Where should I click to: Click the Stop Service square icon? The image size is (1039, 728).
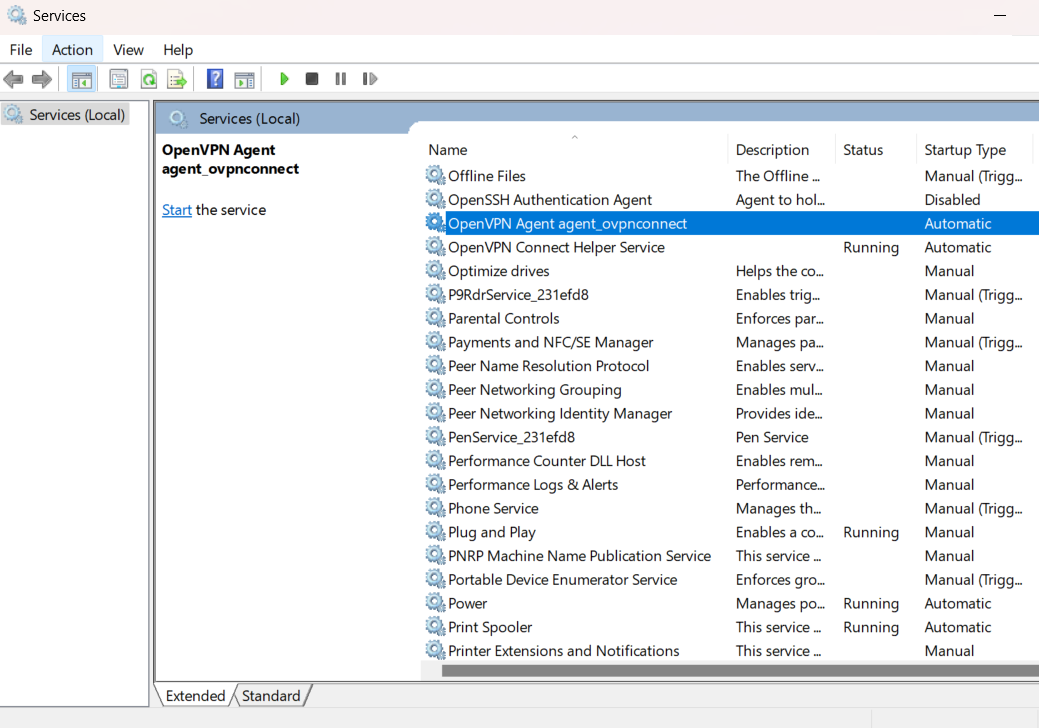[x=312, y=79]
